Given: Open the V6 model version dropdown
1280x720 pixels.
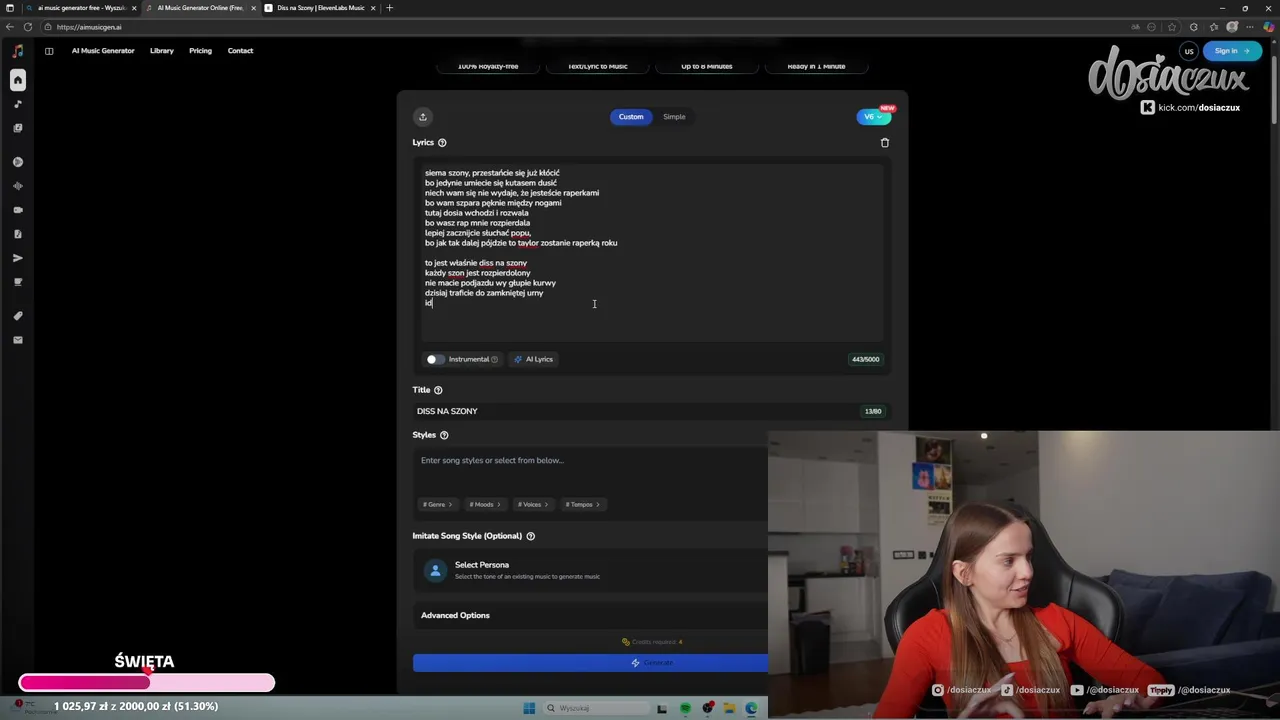Looking at the screenshot, I should coord(874,117).
